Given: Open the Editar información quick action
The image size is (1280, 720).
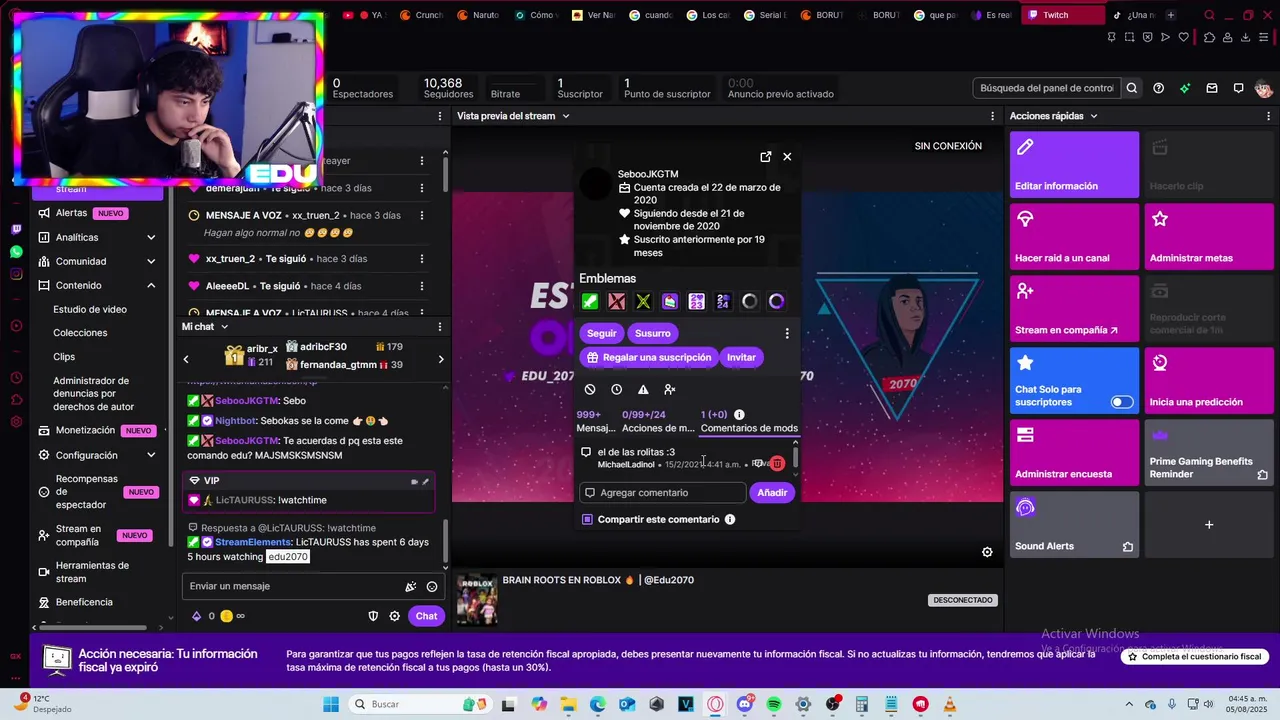Looking at the screenshot, I should (x=1074, y=165).
